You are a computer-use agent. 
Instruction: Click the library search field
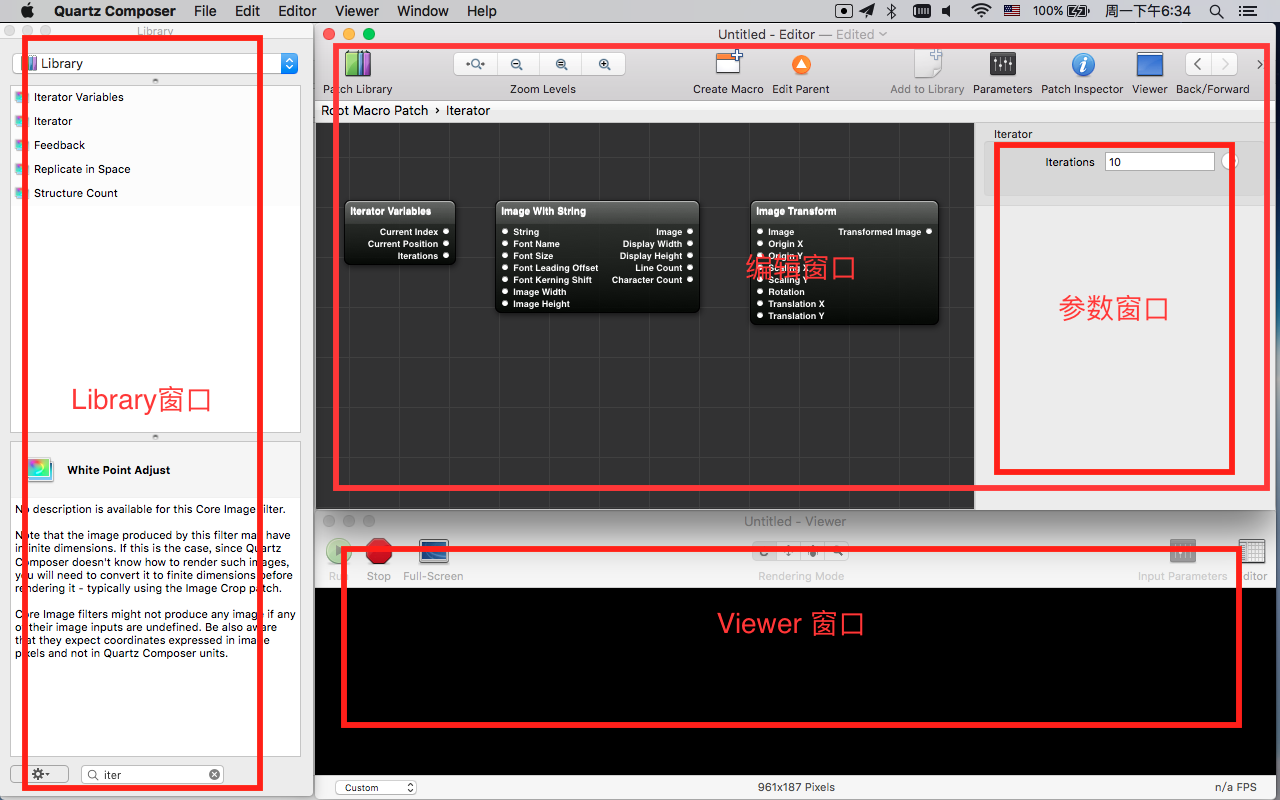[x=152, y=775]
